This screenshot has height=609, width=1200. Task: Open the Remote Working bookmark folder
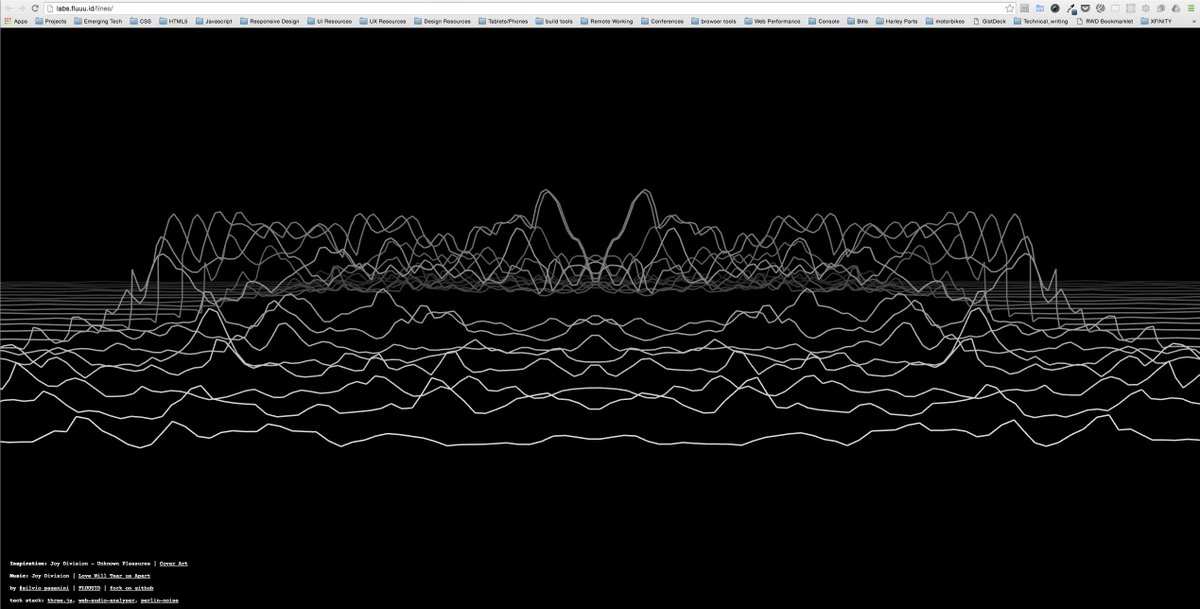pos(607,21)
